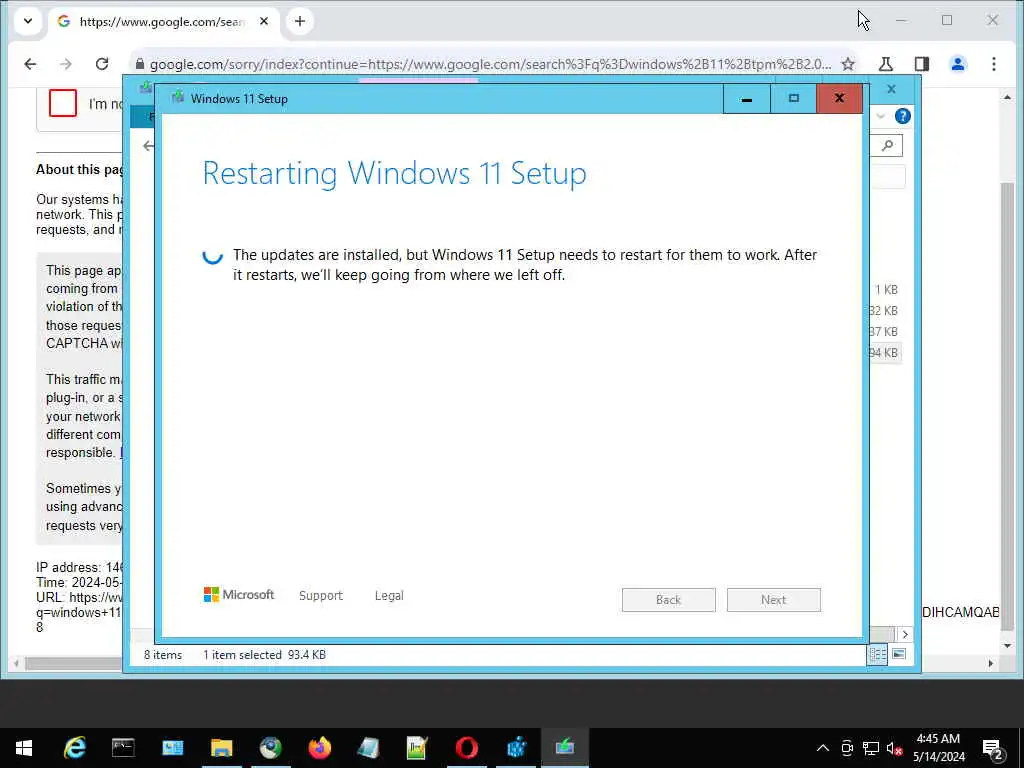Switch File Explorer to details view
This screenshot has width=1024, height=768.
[877, 654]
